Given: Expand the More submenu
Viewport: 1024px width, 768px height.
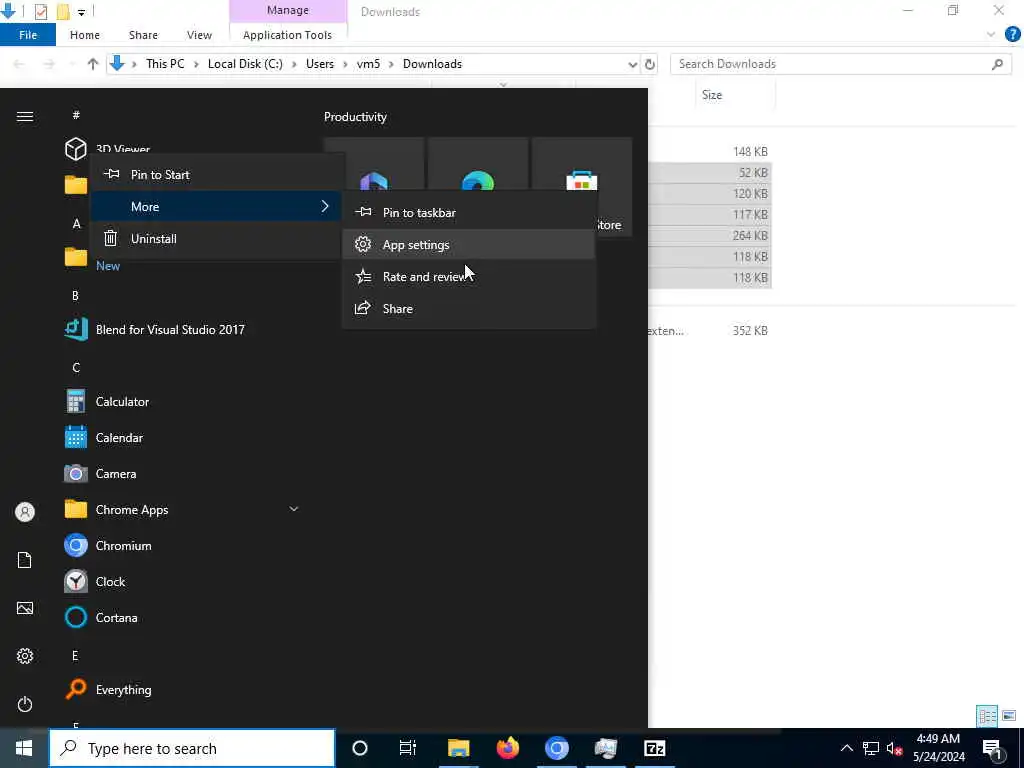Looking at the screenshot, I should point(216,206).
